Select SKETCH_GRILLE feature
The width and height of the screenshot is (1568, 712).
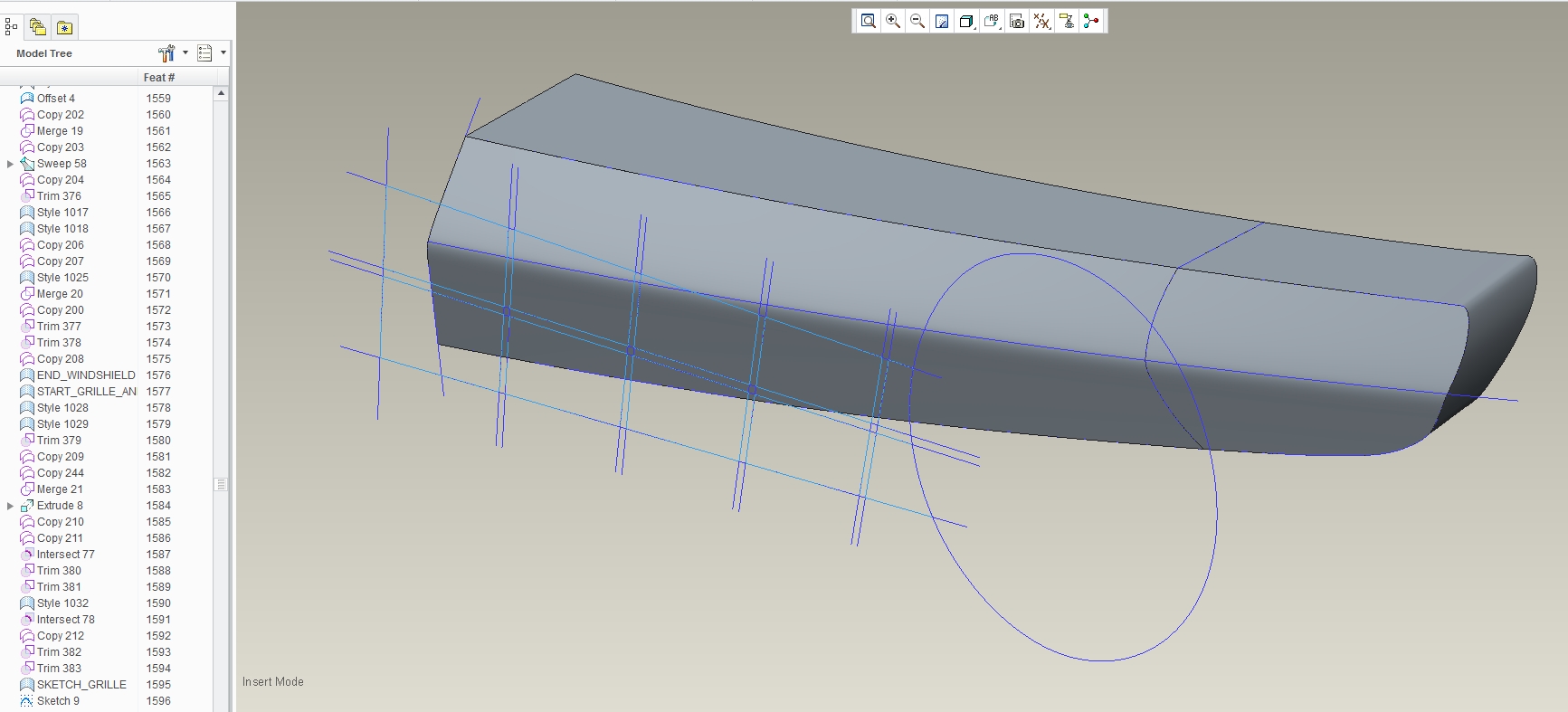pyautogui.click(x=81, y=685)
